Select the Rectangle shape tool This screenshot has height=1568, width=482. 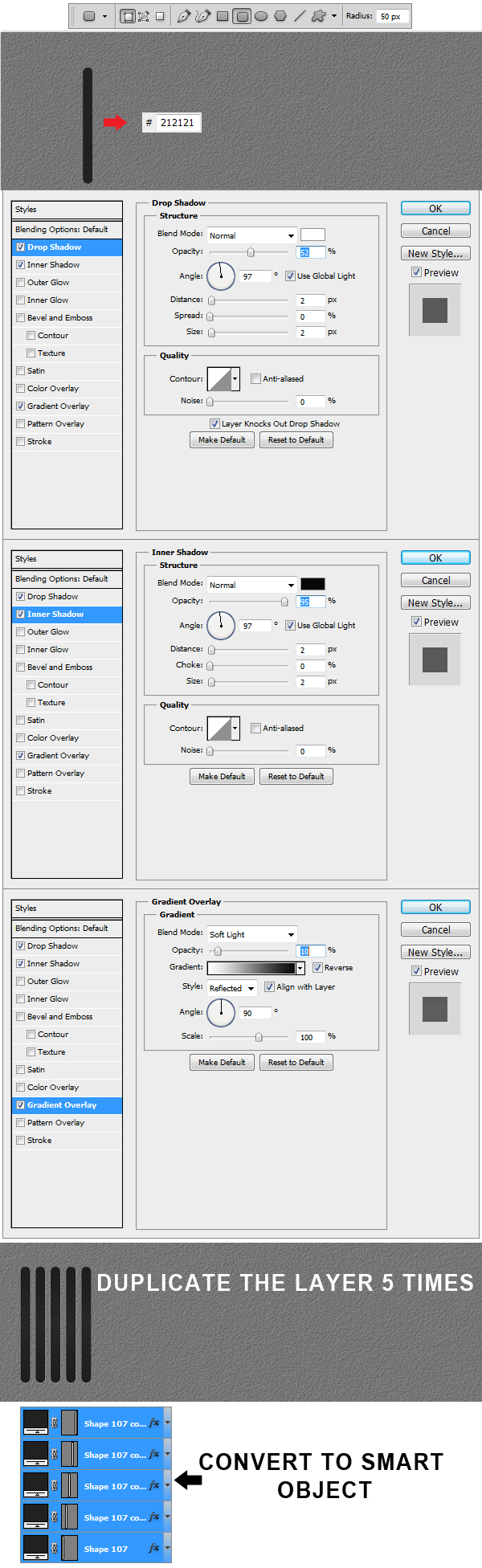pyautogui.click(x=223, y=16)
